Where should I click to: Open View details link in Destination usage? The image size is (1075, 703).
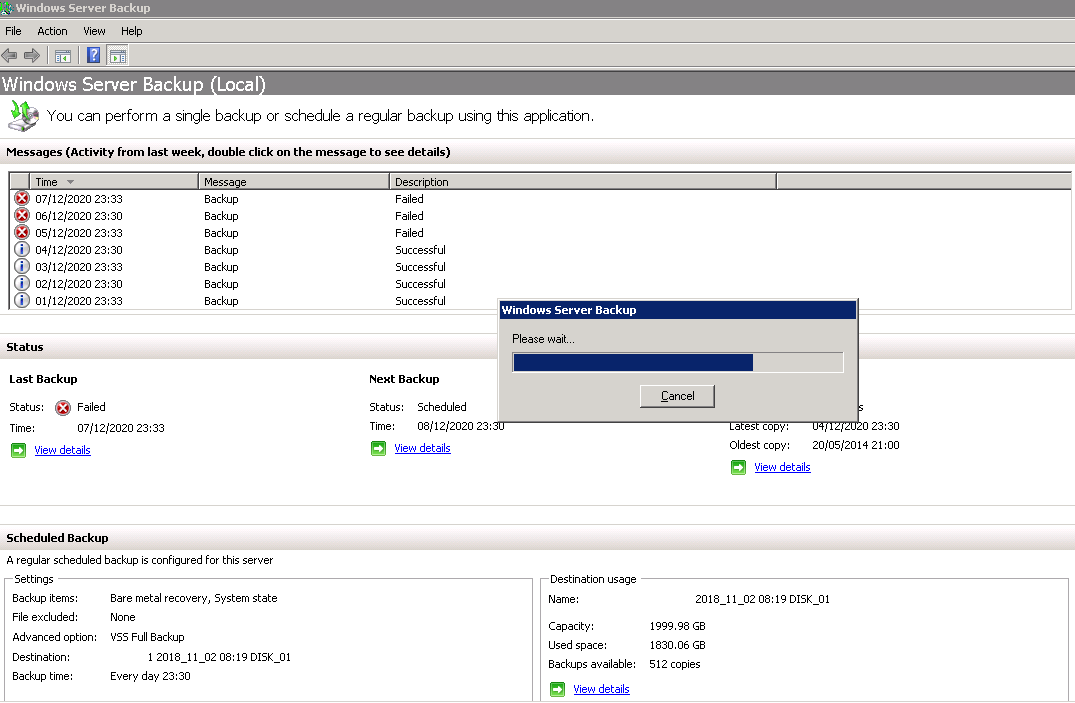tap(601, 689)
